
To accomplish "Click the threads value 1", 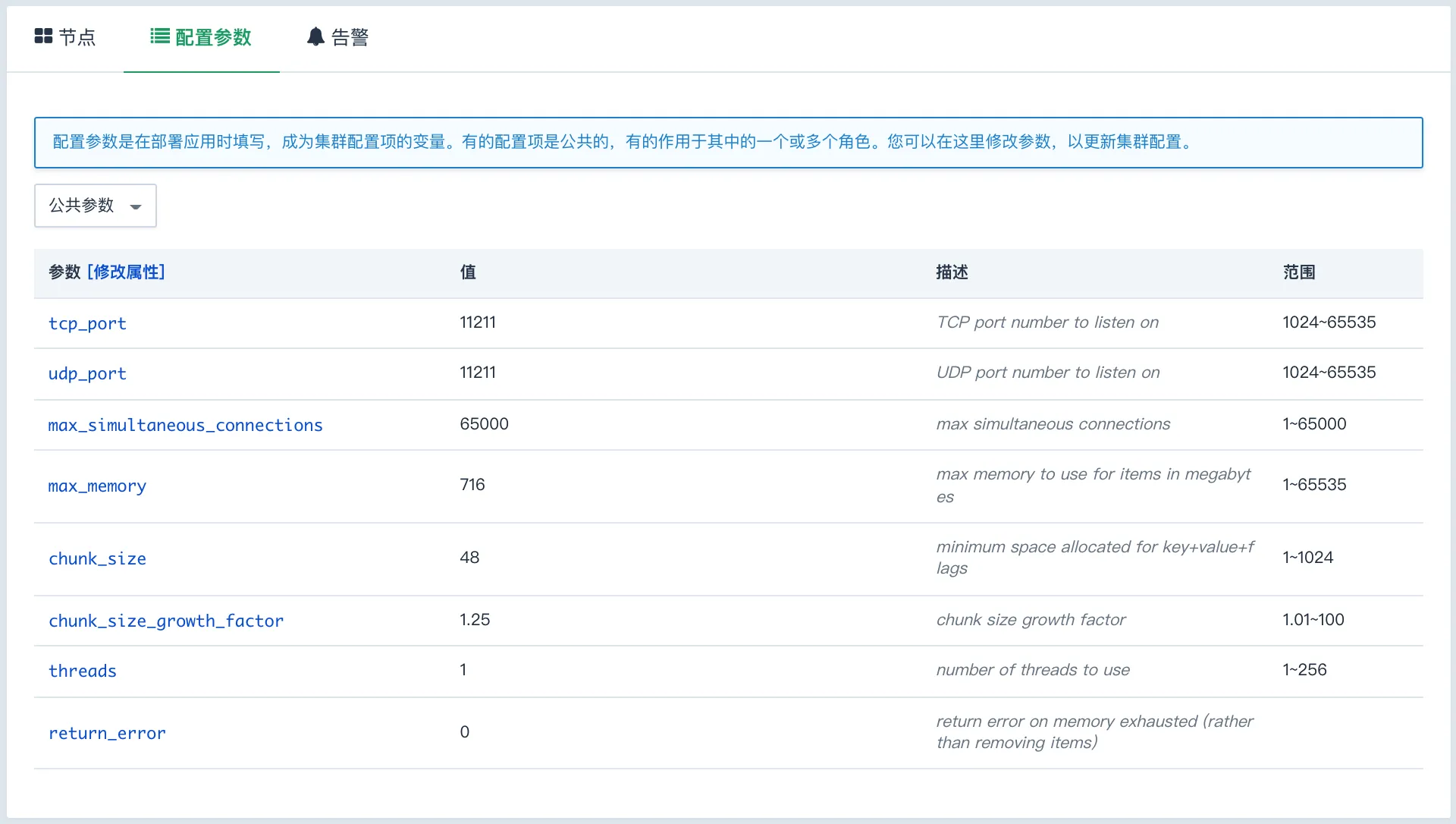I will tap(463, 669).
